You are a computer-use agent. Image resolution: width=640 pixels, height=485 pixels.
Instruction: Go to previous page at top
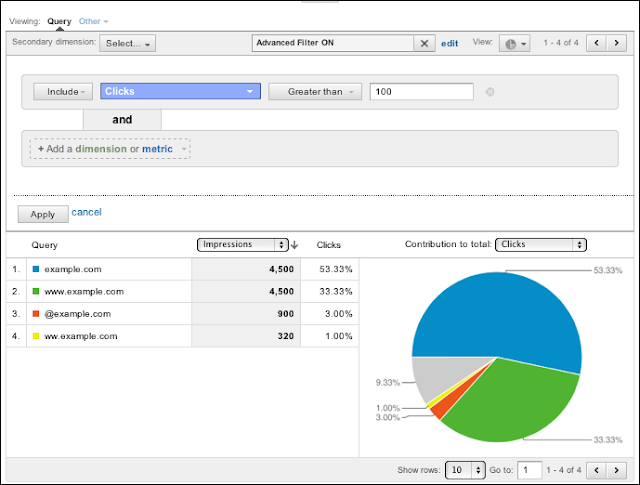pyautogui.click(x=597, y=44)
